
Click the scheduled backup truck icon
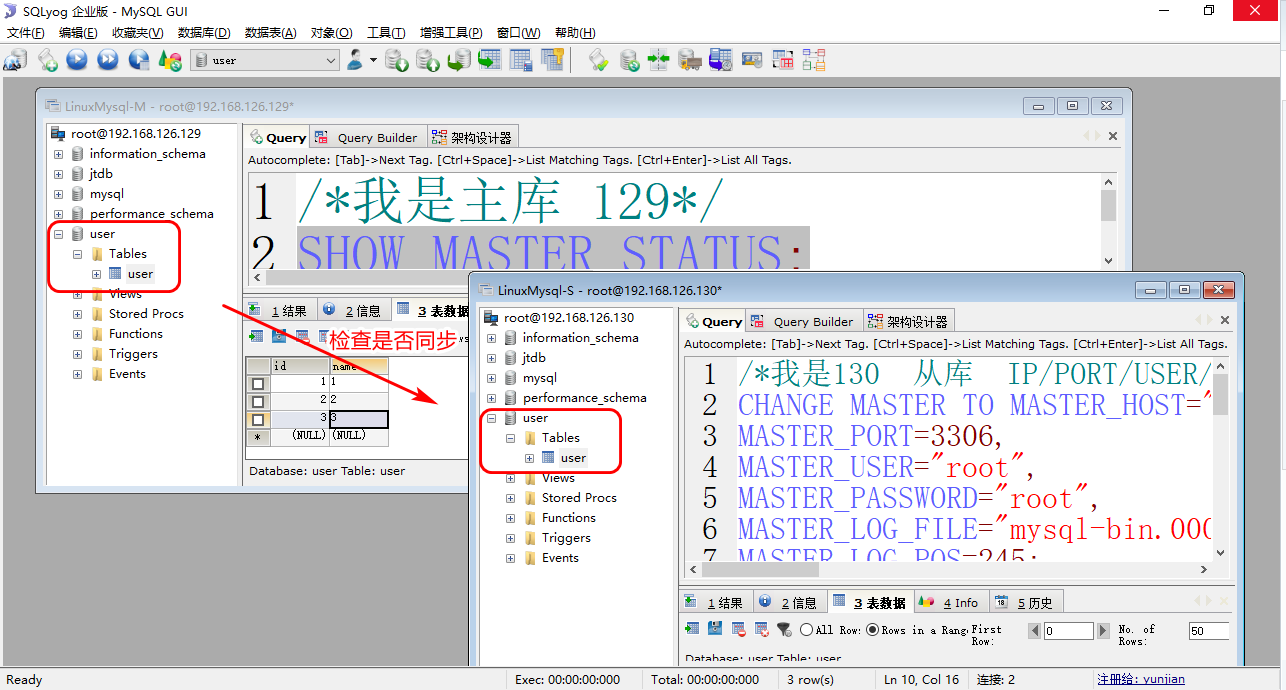pos(690,60)
